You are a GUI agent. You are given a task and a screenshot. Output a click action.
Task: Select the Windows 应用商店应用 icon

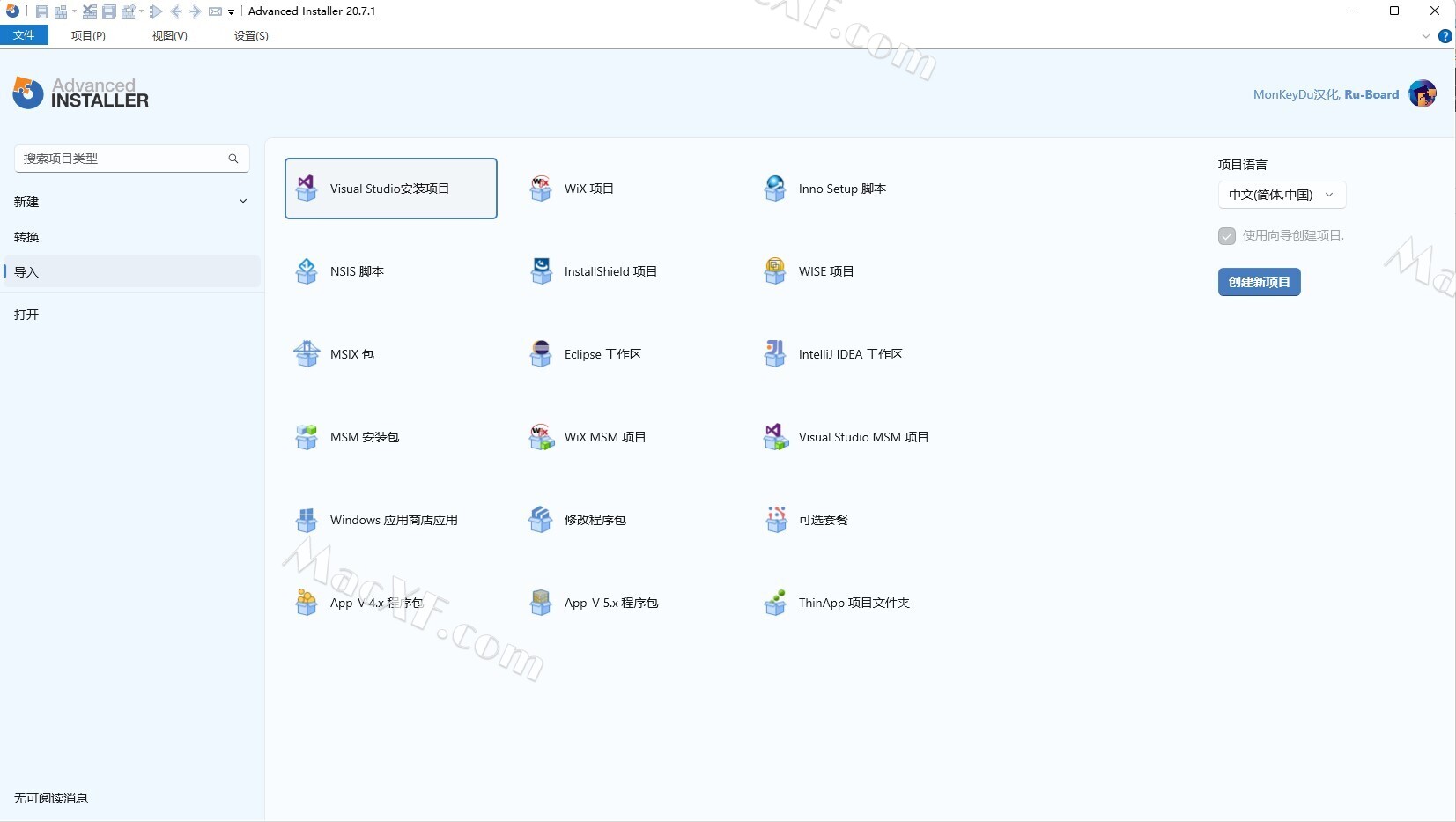tap(307, 520)
